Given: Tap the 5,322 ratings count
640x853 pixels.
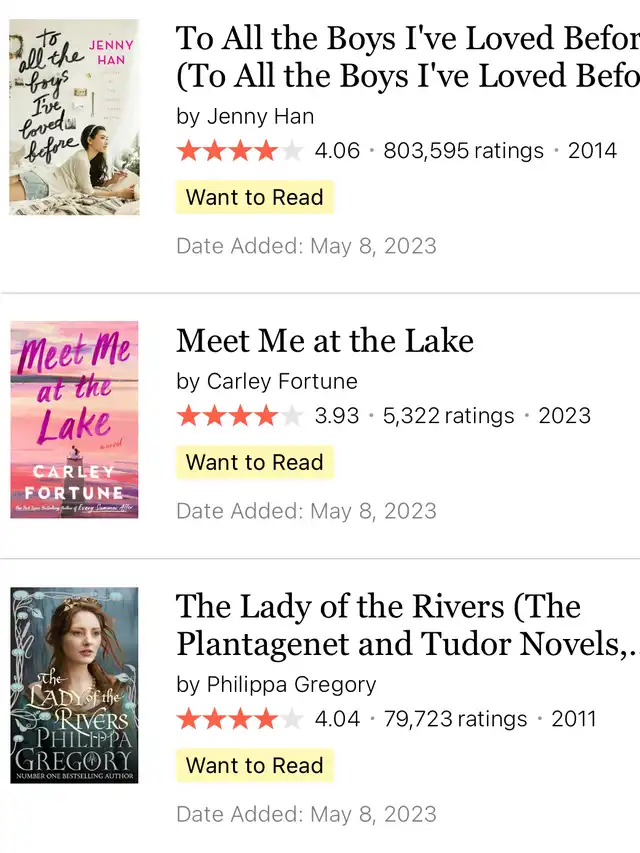Looking at the screenshot, I should [448, 416].
